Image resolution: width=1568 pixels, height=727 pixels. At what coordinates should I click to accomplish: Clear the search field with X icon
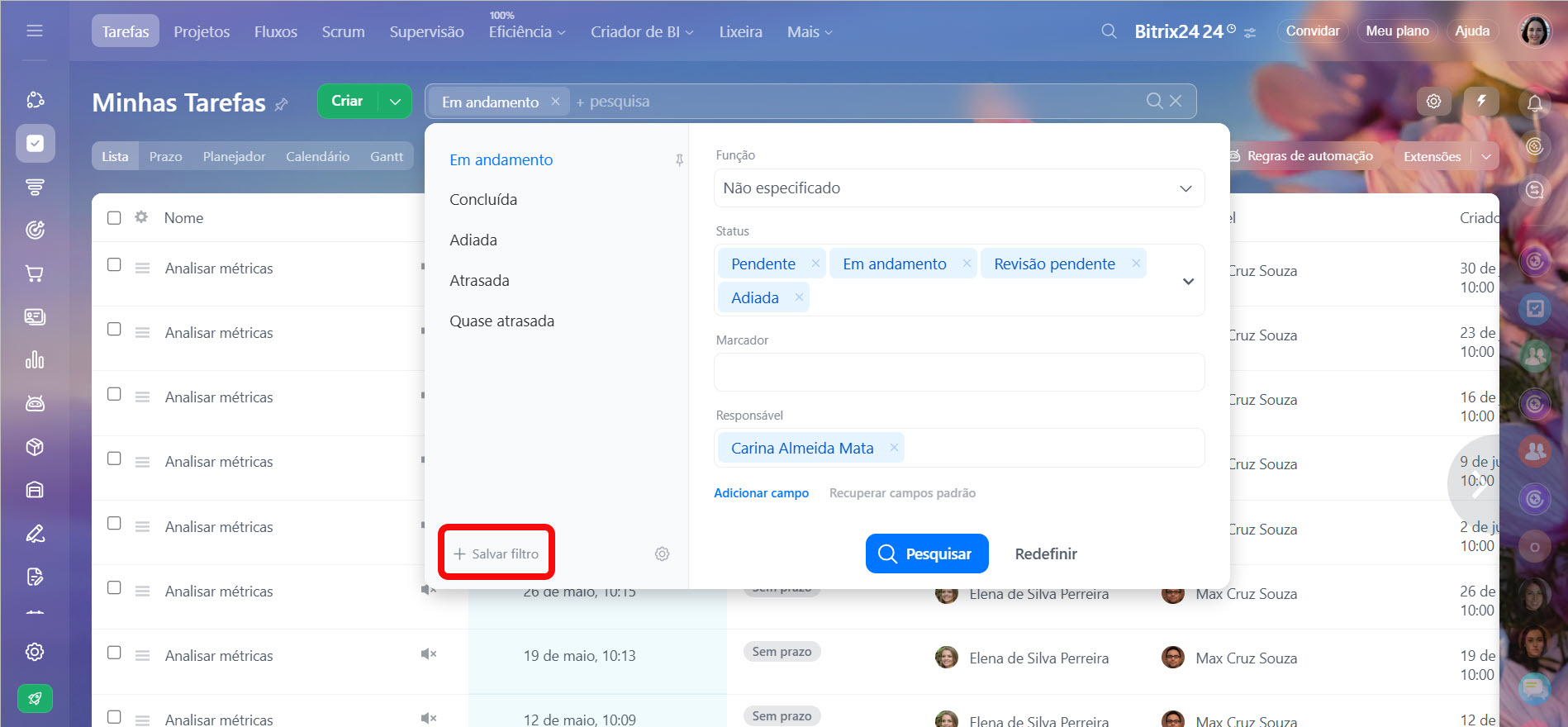[1176, 101]
